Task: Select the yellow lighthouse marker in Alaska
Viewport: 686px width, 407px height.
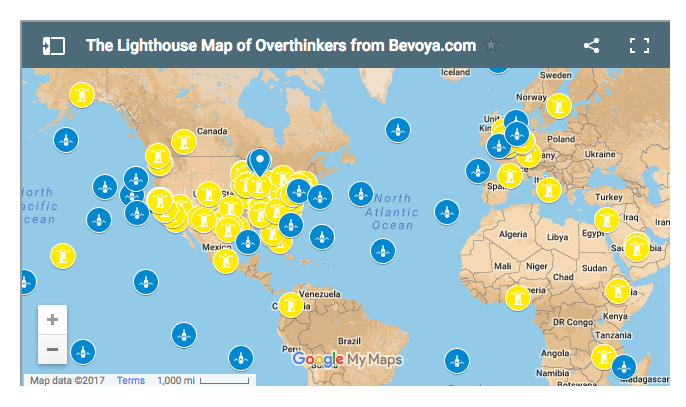Action: pos(82,96)
